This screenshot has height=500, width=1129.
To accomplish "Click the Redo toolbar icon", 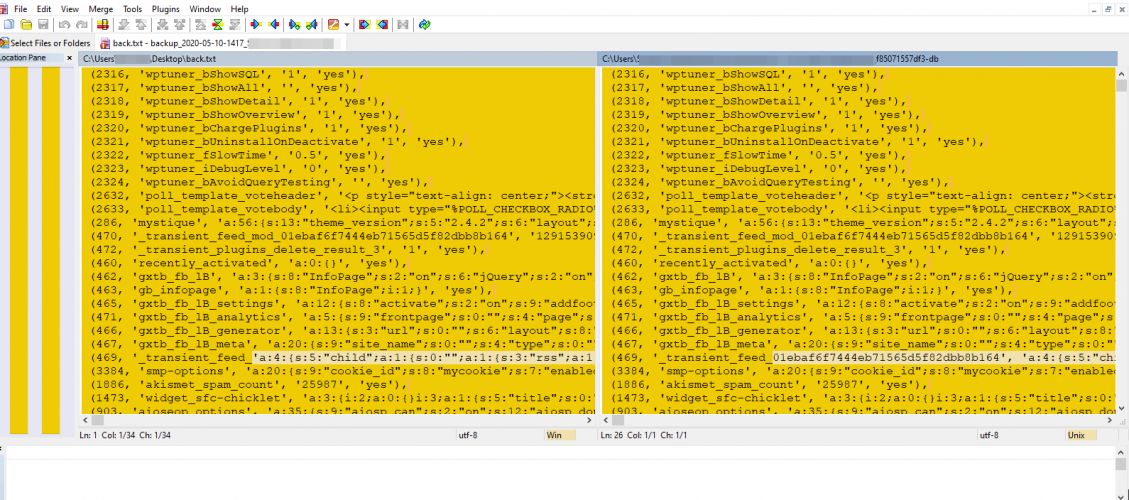I will (x=82, y=24).
